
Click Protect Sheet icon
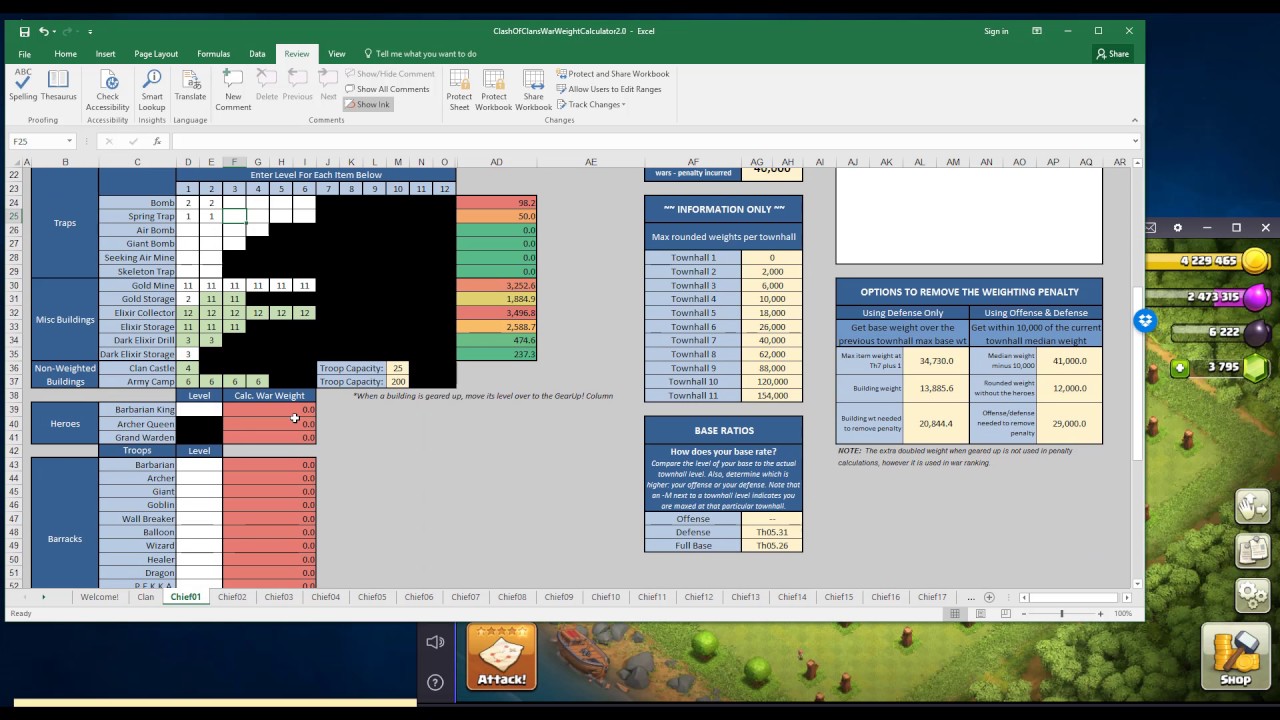[x=459, y=90]
